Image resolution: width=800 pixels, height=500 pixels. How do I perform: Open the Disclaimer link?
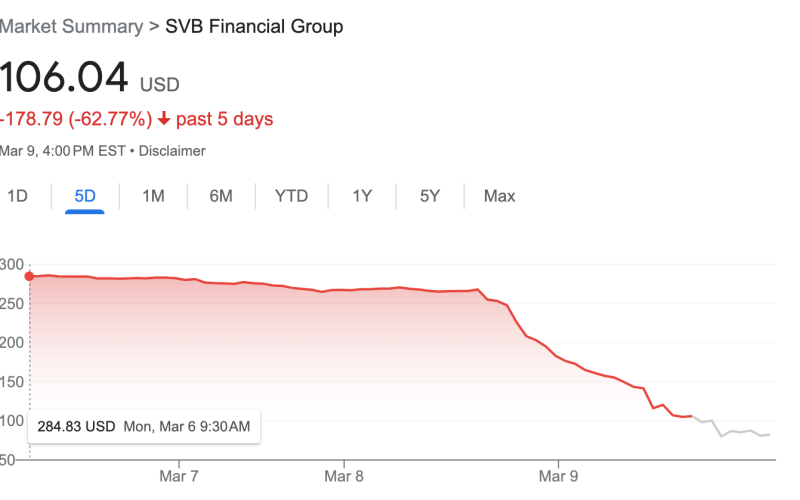point(172,151)
